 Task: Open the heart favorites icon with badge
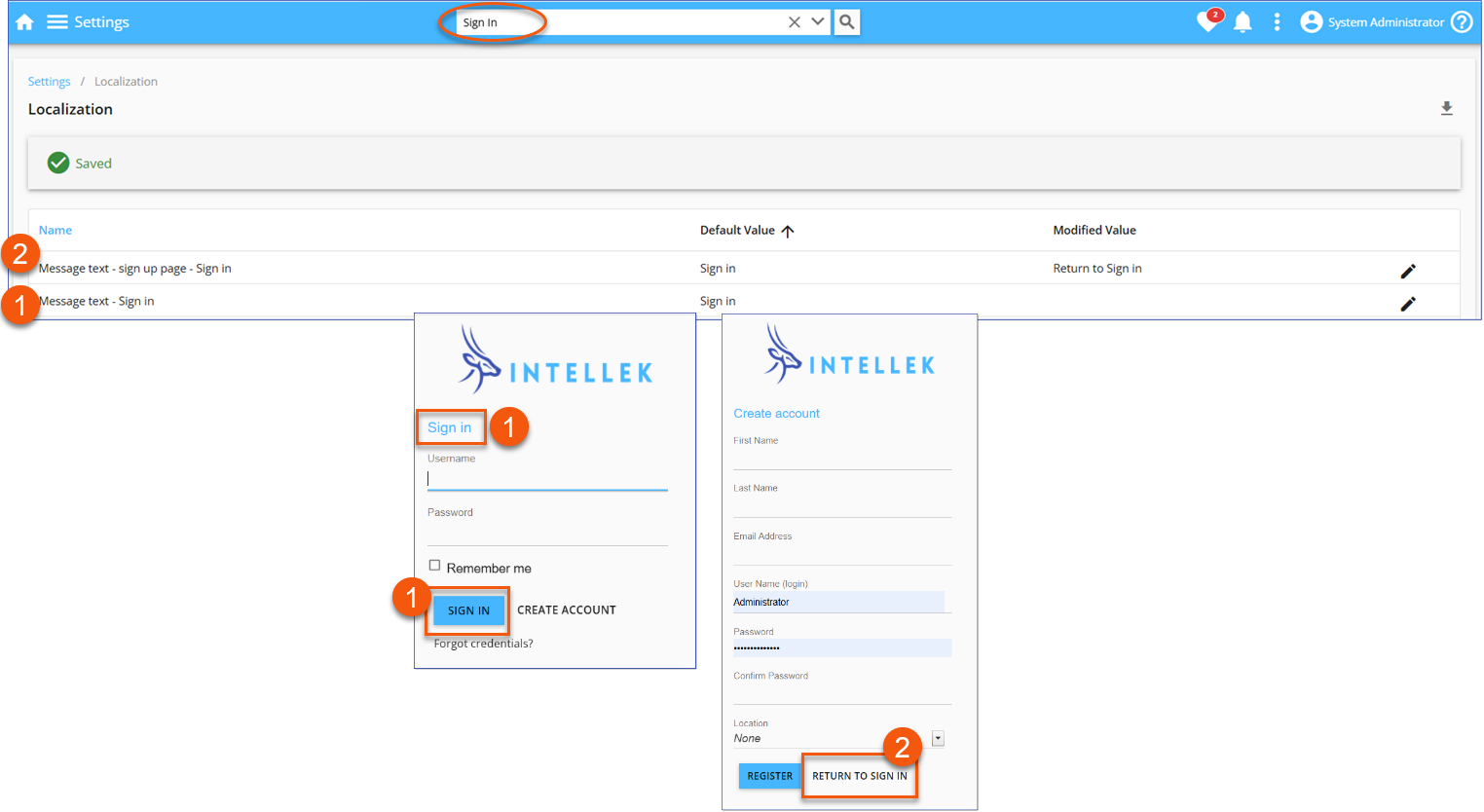coord(1207,21)
